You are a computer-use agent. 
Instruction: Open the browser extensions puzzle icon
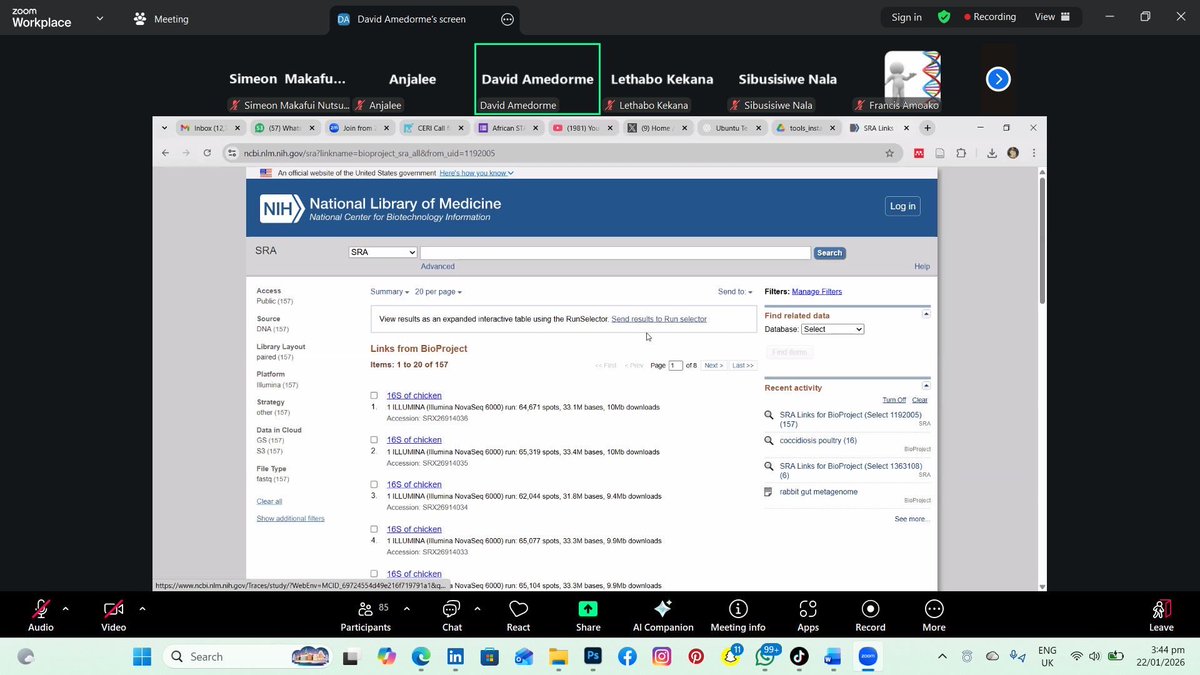[x=961, y=153]
